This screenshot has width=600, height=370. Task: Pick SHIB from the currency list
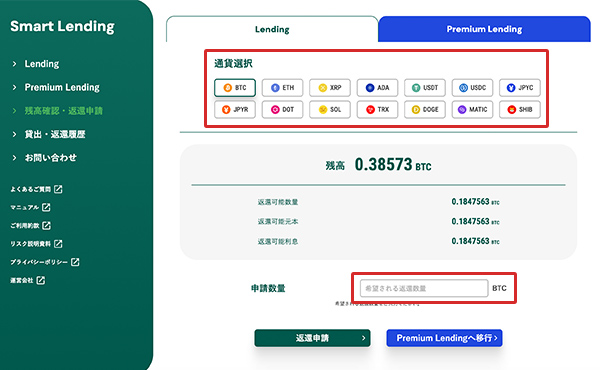point(520,109)
